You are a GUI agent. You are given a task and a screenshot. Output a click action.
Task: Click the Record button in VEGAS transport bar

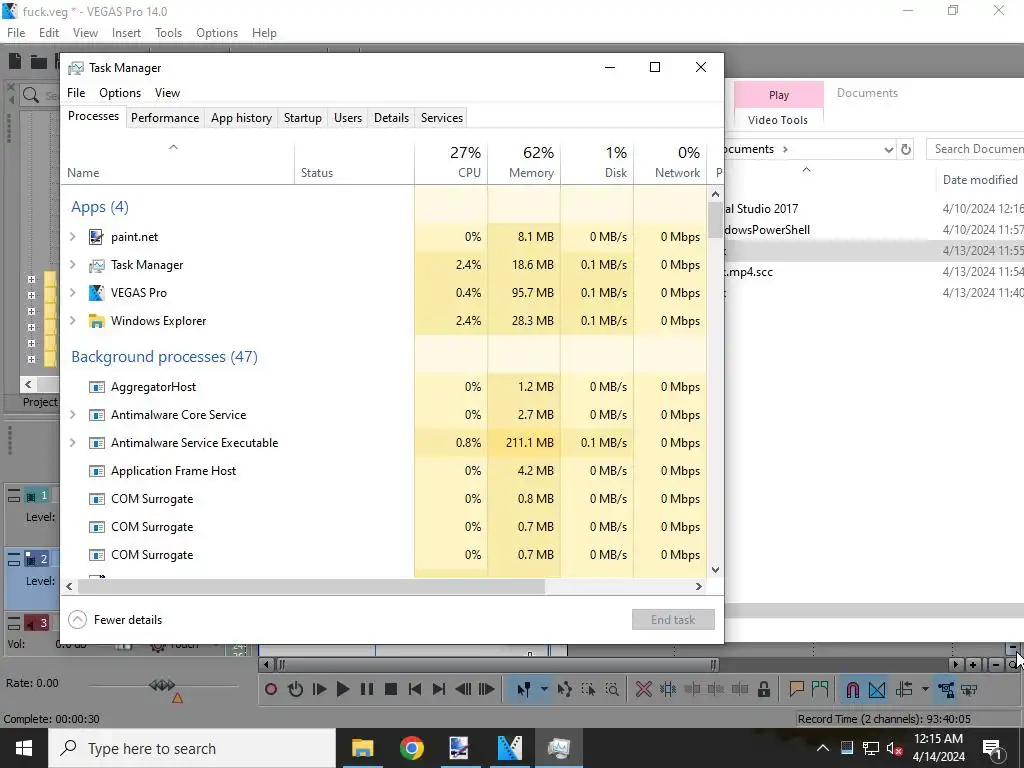pyautogui.click(x=270, y=689)
